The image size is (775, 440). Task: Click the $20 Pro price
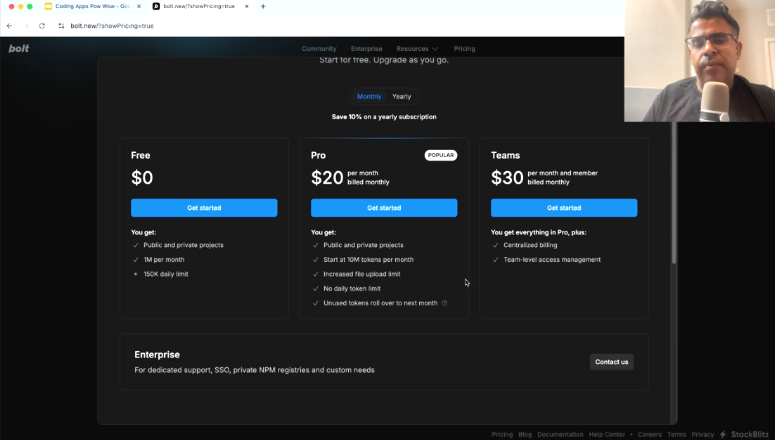point(327,177)
